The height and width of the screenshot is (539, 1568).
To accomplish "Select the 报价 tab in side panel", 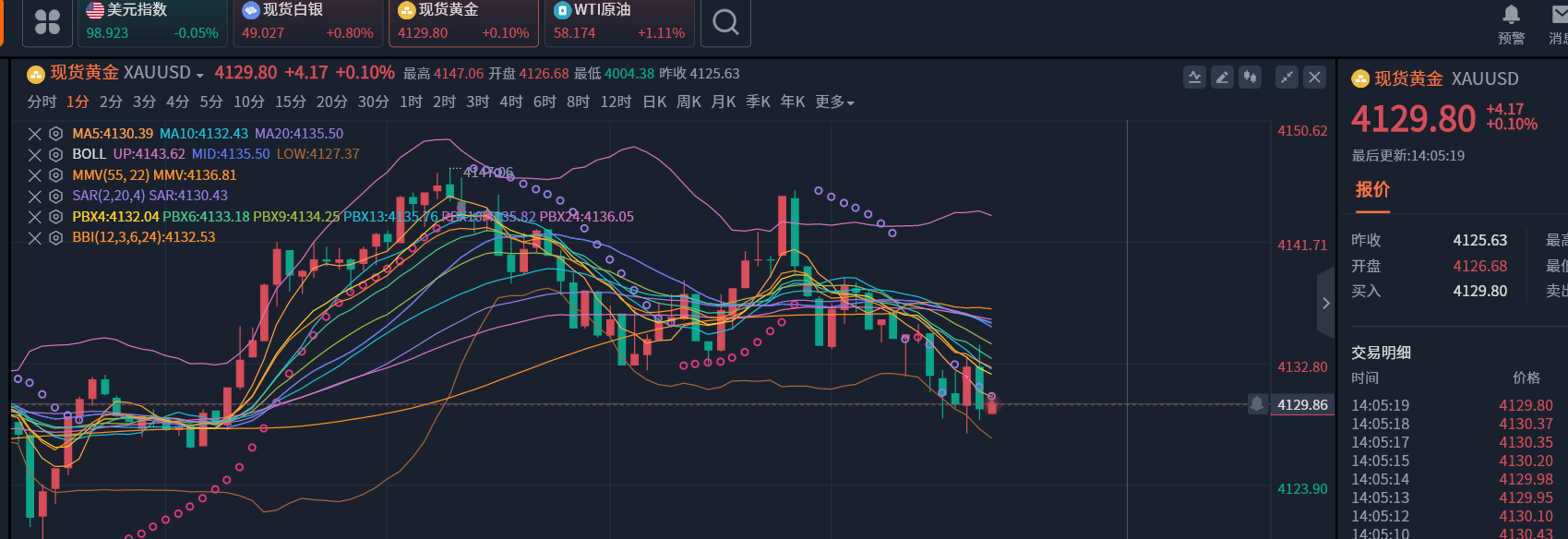I will 1372,190.
